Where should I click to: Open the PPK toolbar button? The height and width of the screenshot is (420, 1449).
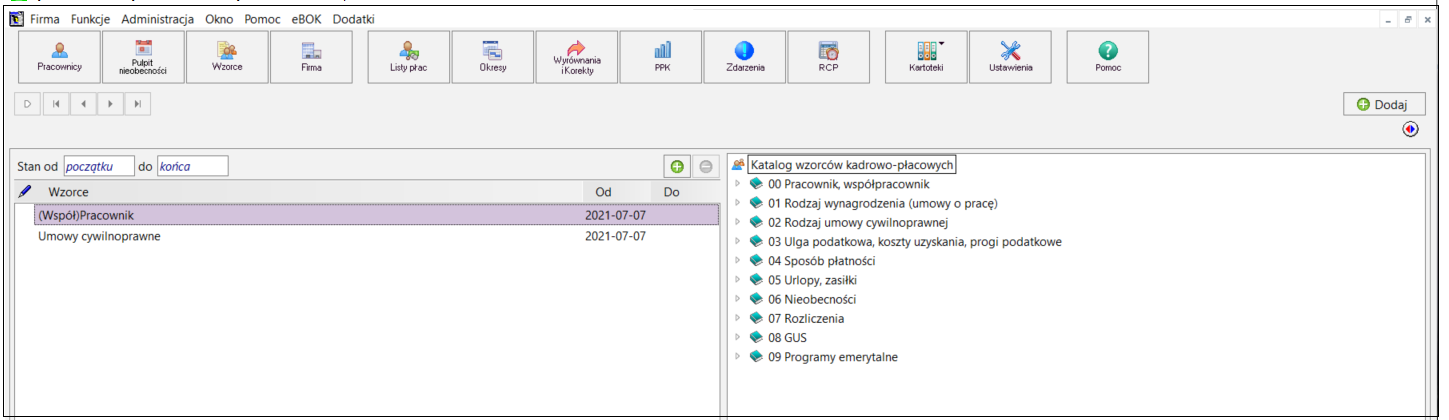[661, 57]
